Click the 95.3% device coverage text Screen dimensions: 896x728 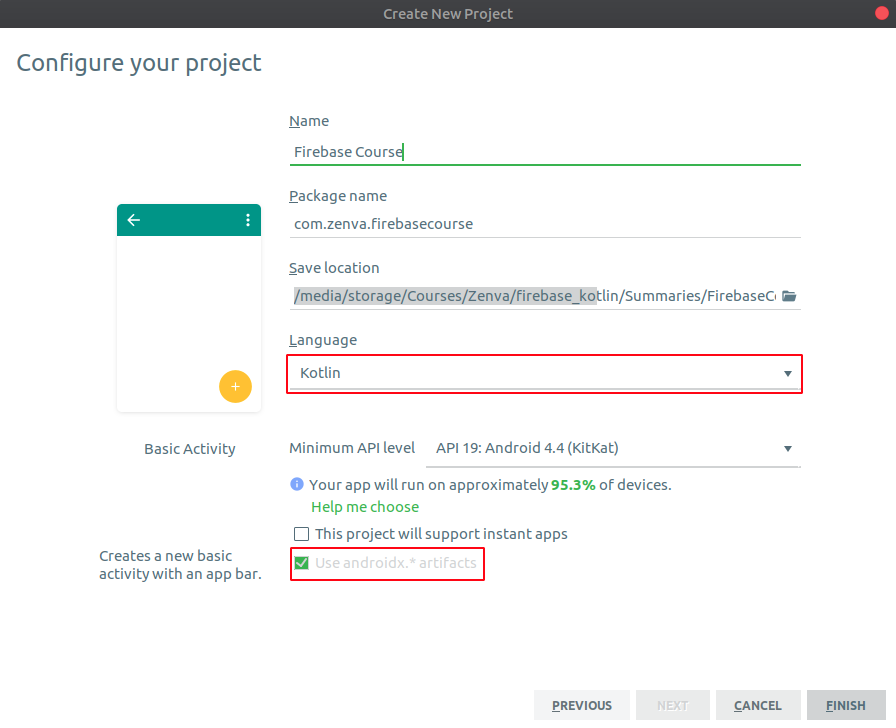click(x=573, y=485)
